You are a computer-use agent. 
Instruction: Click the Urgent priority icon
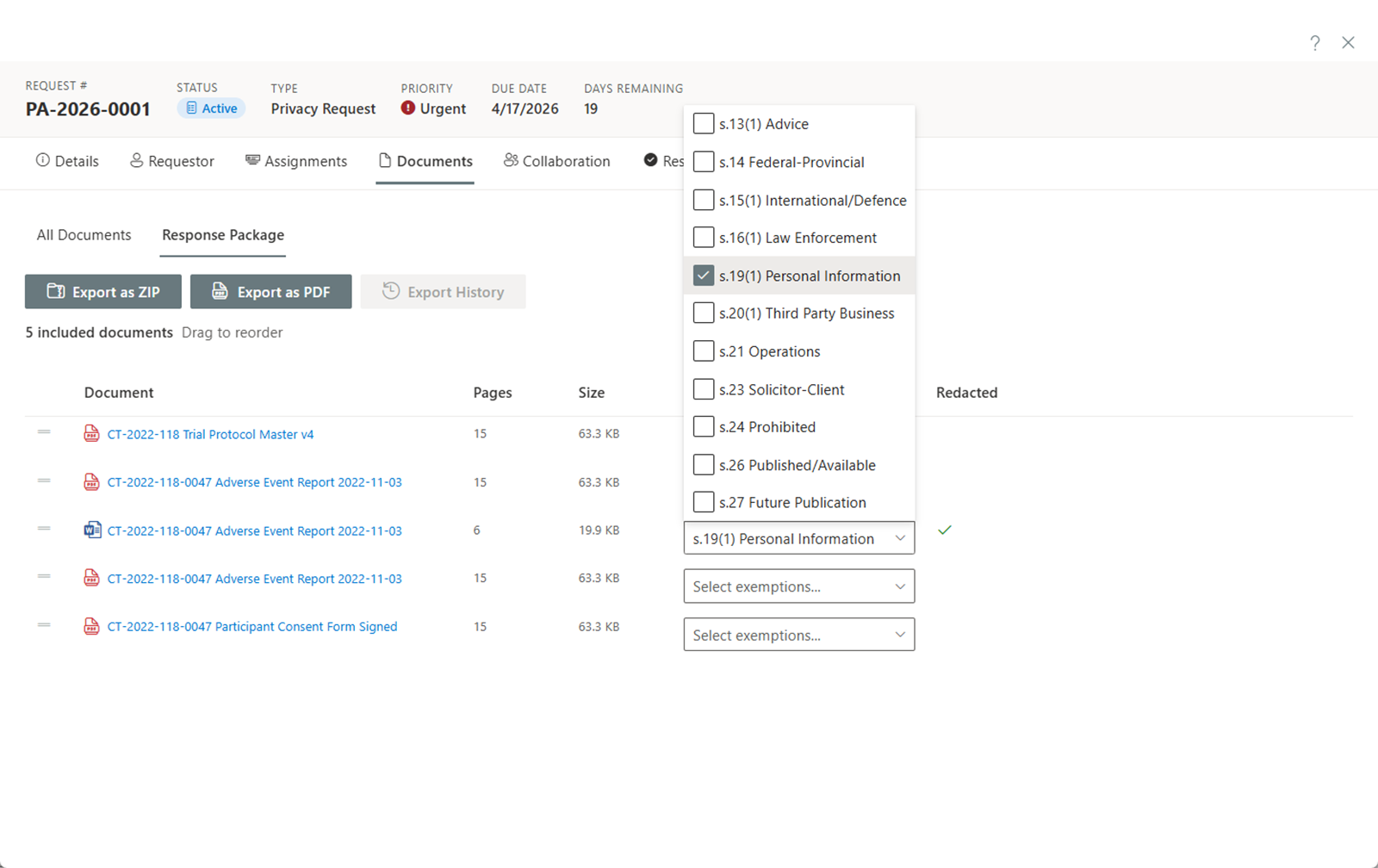click(408, 108)
